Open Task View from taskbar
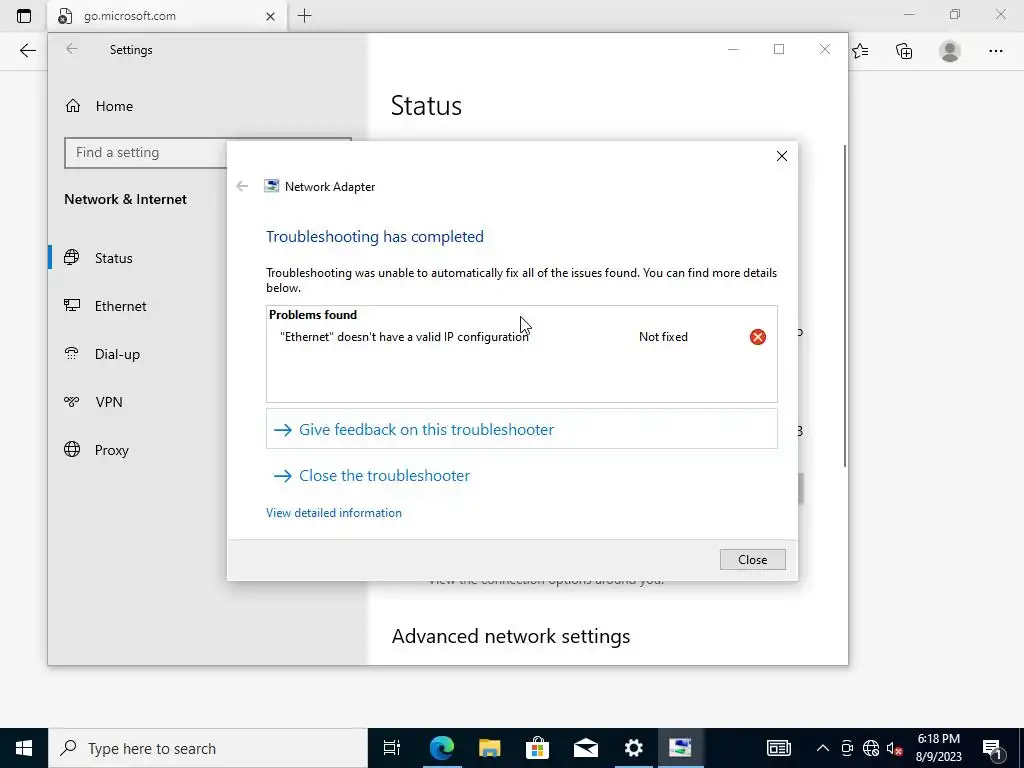1024x768 pixels. (392, 748)
